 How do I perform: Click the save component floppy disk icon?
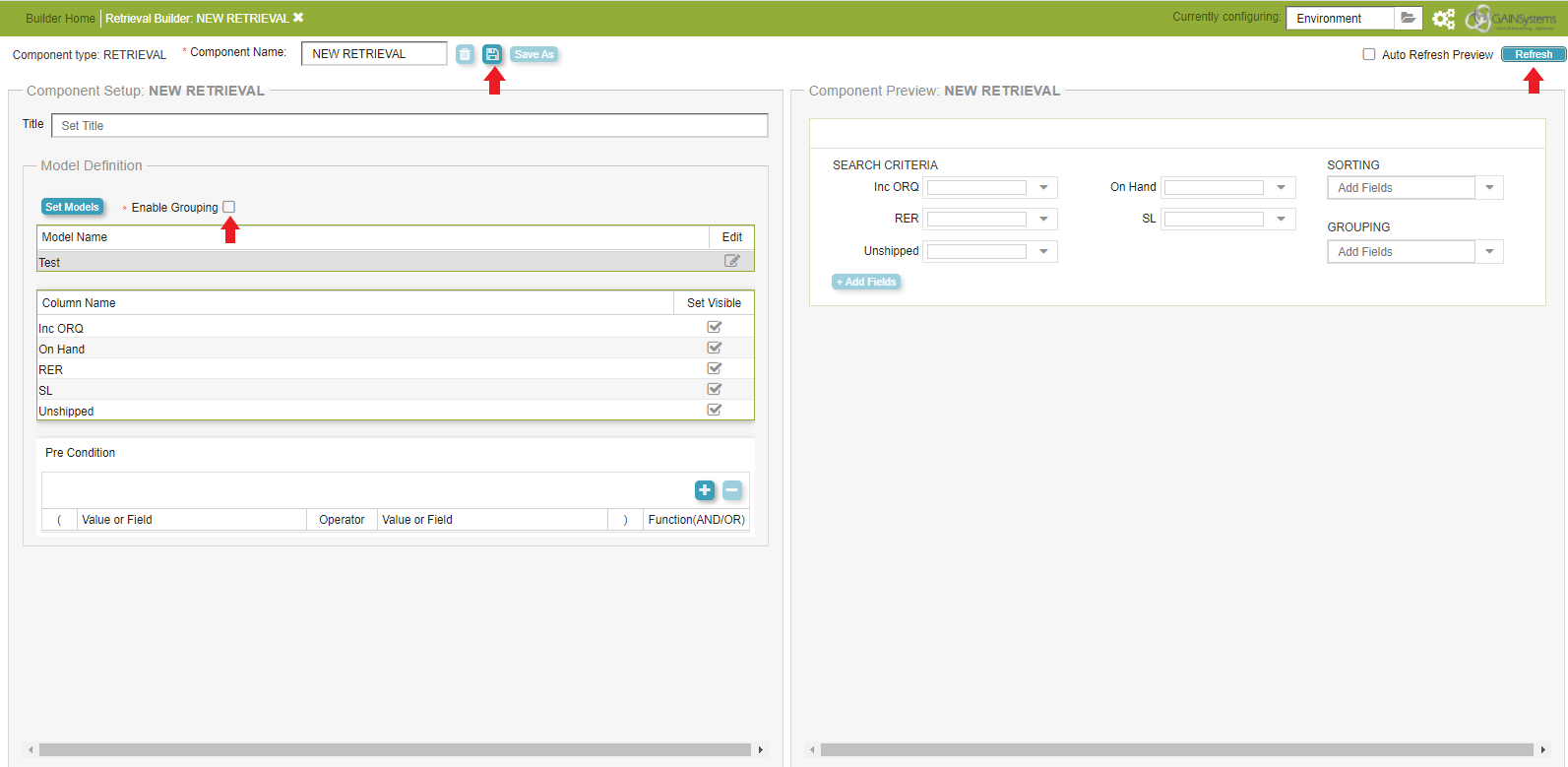492,54
